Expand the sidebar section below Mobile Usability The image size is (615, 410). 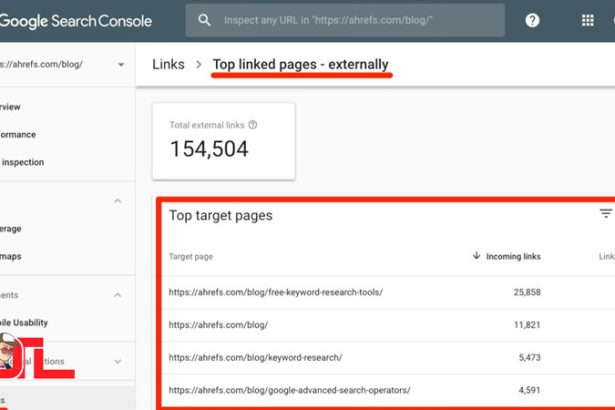(x=117, y=361)
